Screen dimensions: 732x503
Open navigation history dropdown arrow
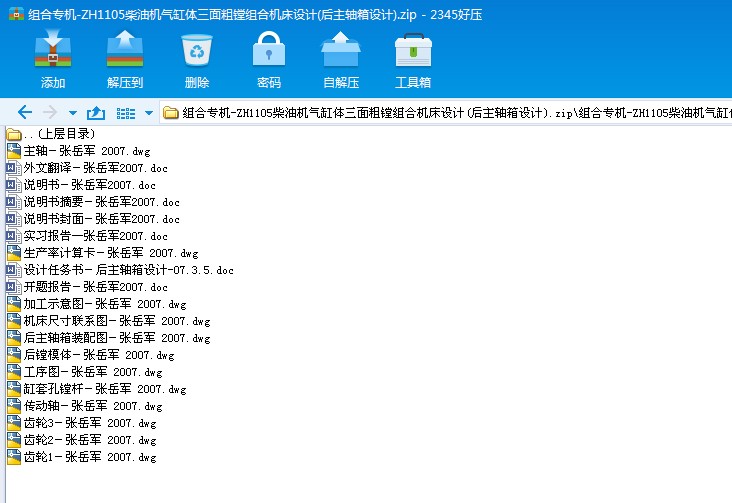pos(73,113)
